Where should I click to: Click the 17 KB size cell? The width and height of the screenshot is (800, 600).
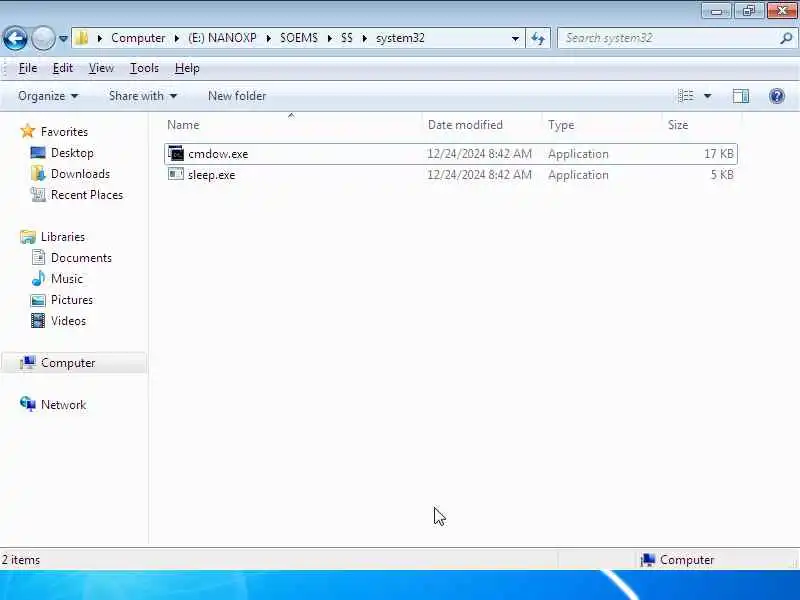[718, 154]
